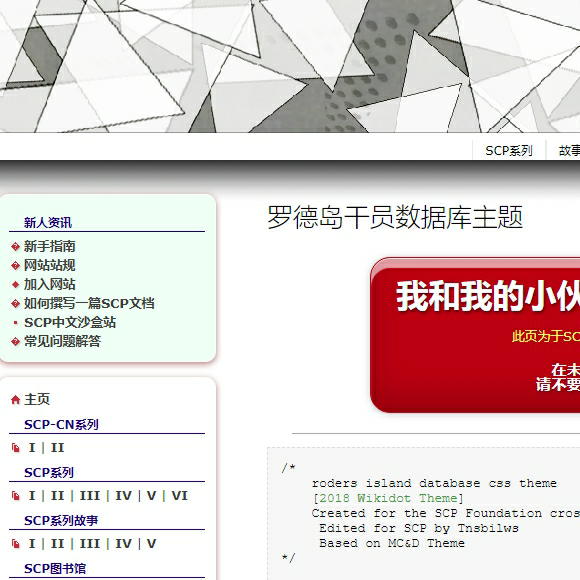Click the SCP-CN系列 sidebar heading
The width and height of the screenshot is (580, 580).
[61, 424]
